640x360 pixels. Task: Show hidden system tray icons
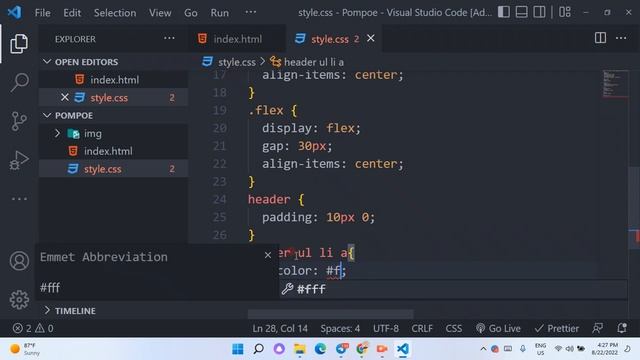tap(483, 349)
